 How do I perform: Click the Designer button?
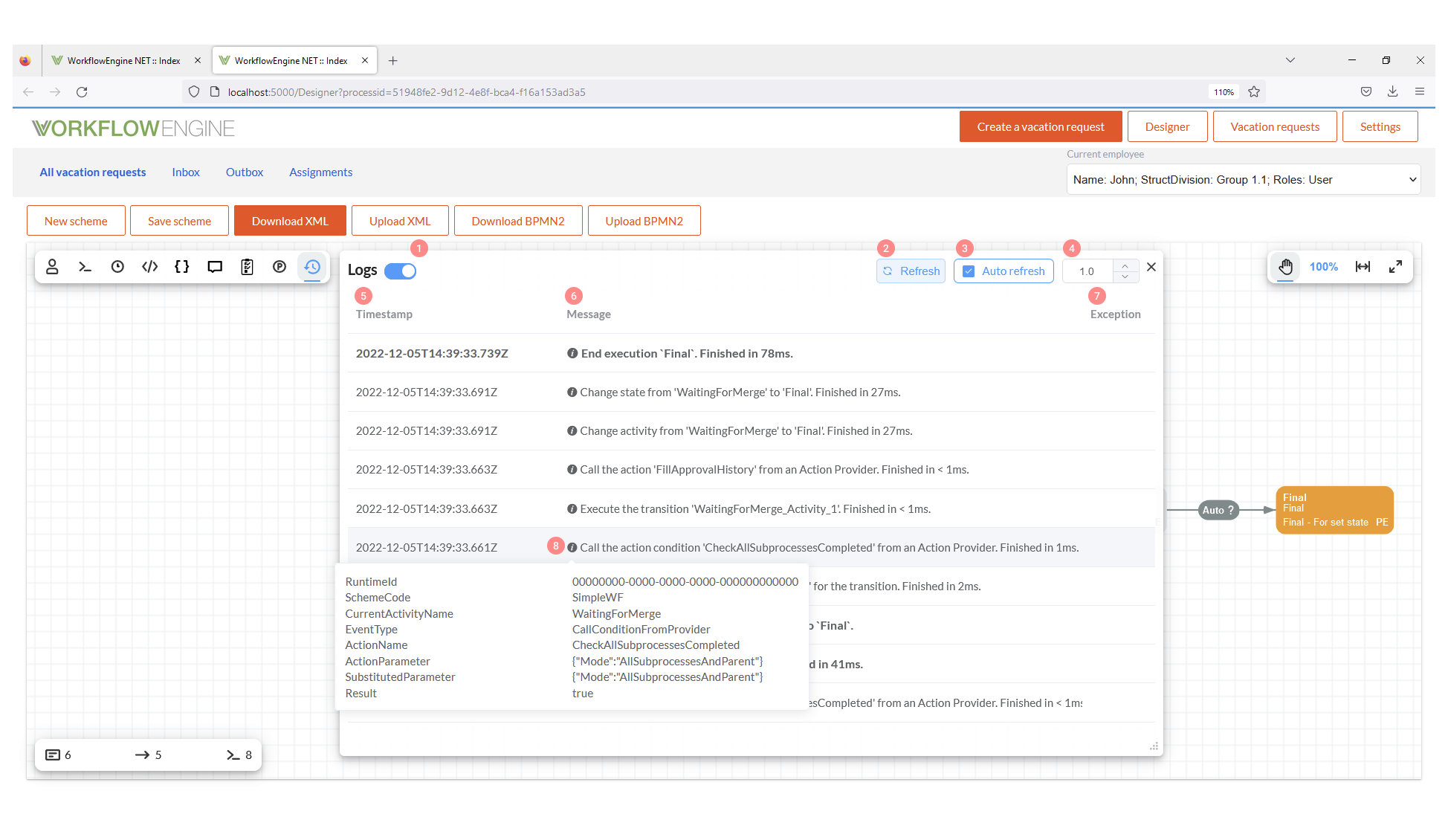tap(1167, 126)
